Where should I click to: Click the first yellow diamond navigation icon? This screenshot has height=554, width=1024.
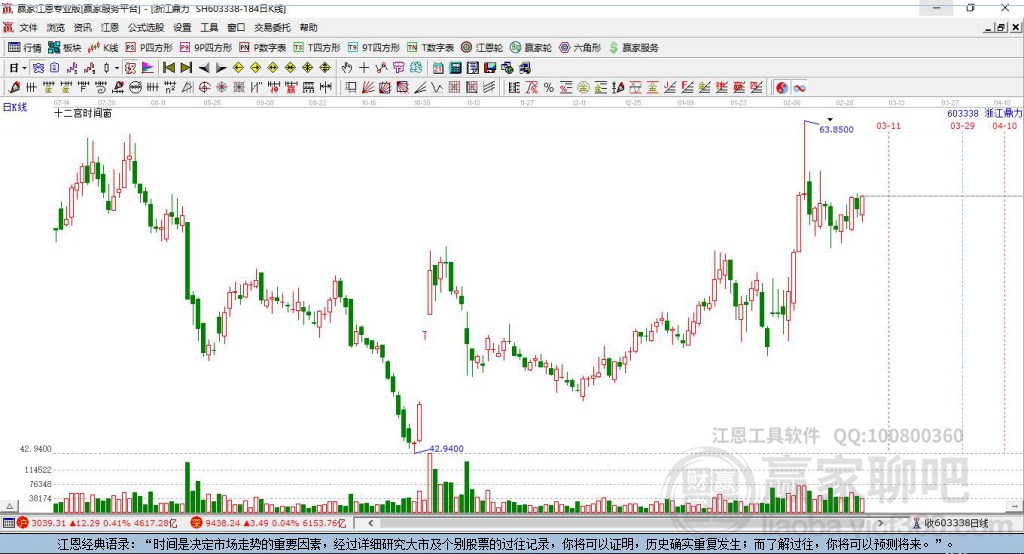click(x=238, y=68)
